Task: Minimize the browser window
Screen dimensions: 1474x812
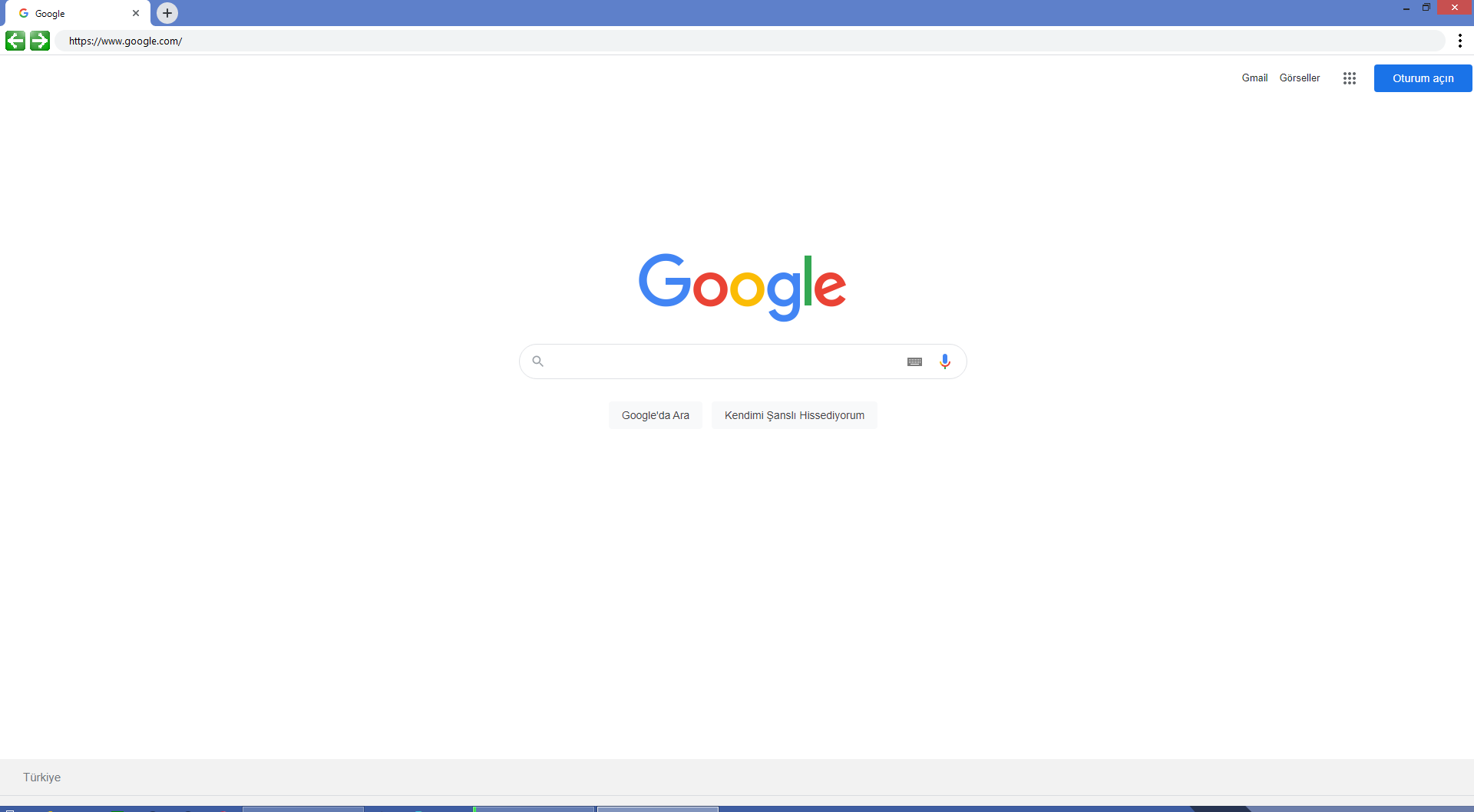Action: point(1406,8)
